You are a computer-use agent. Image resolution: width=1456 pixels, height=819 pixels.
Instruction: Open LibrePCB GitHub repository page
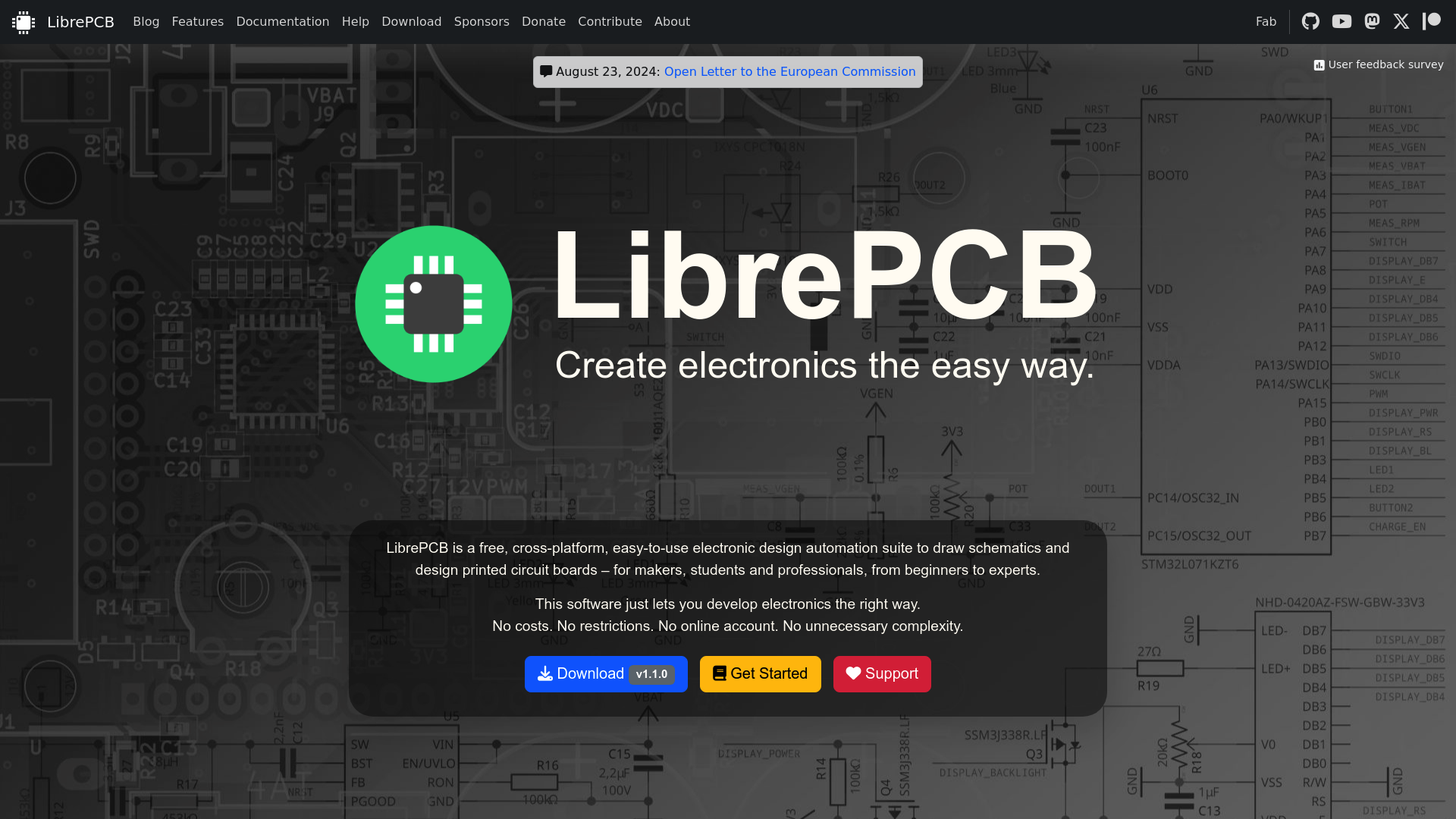point(1310,21)
